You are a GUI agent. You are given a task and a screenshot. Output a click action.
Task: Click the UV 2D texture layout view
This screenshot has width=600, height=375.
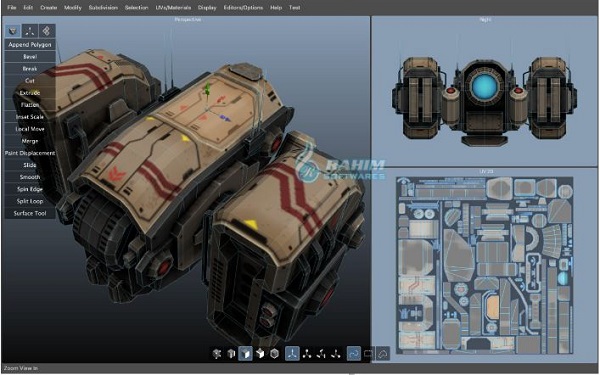pos(484,264)
